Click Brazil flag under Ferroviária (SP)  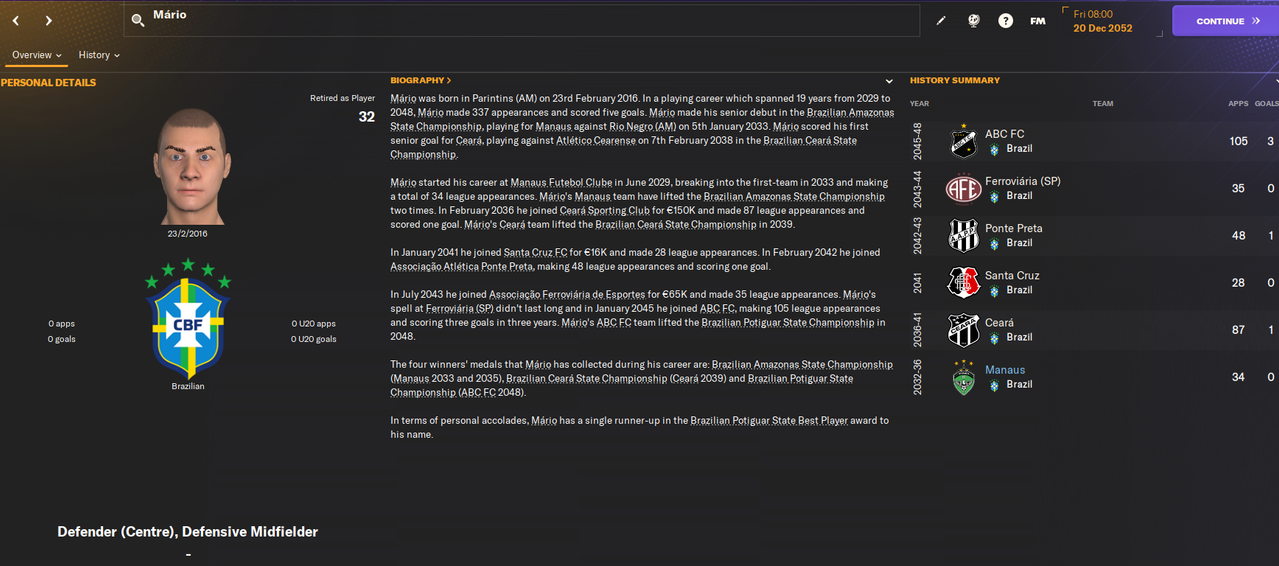tap(994, 196)
